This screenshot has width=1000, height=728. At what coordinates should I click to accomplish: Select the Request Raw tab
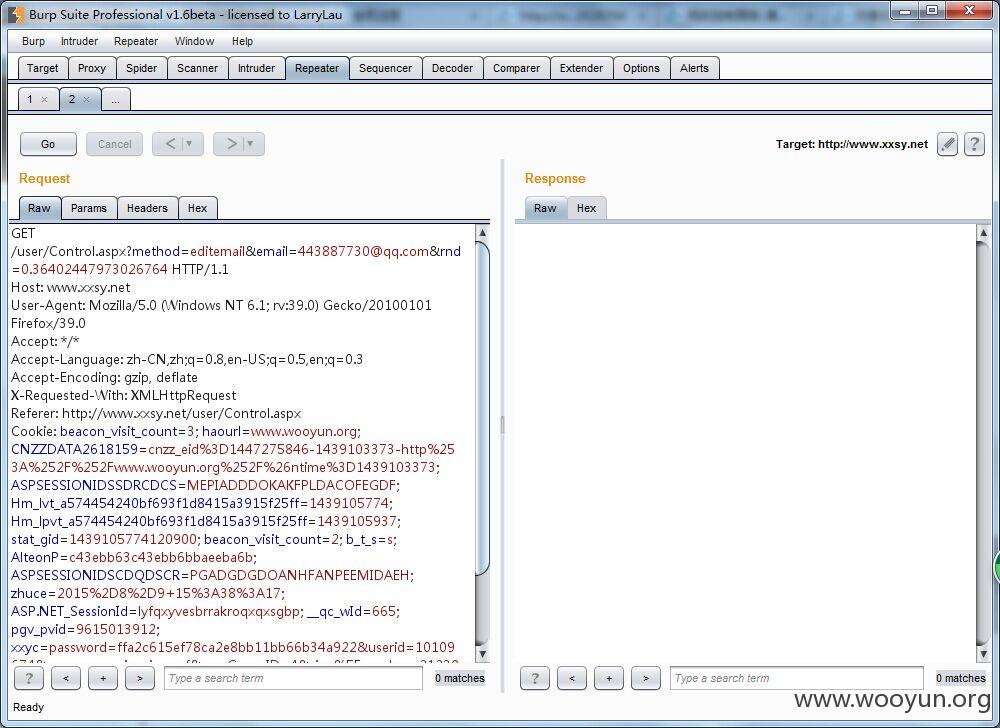pyautogui.click(x=39, y=208)
